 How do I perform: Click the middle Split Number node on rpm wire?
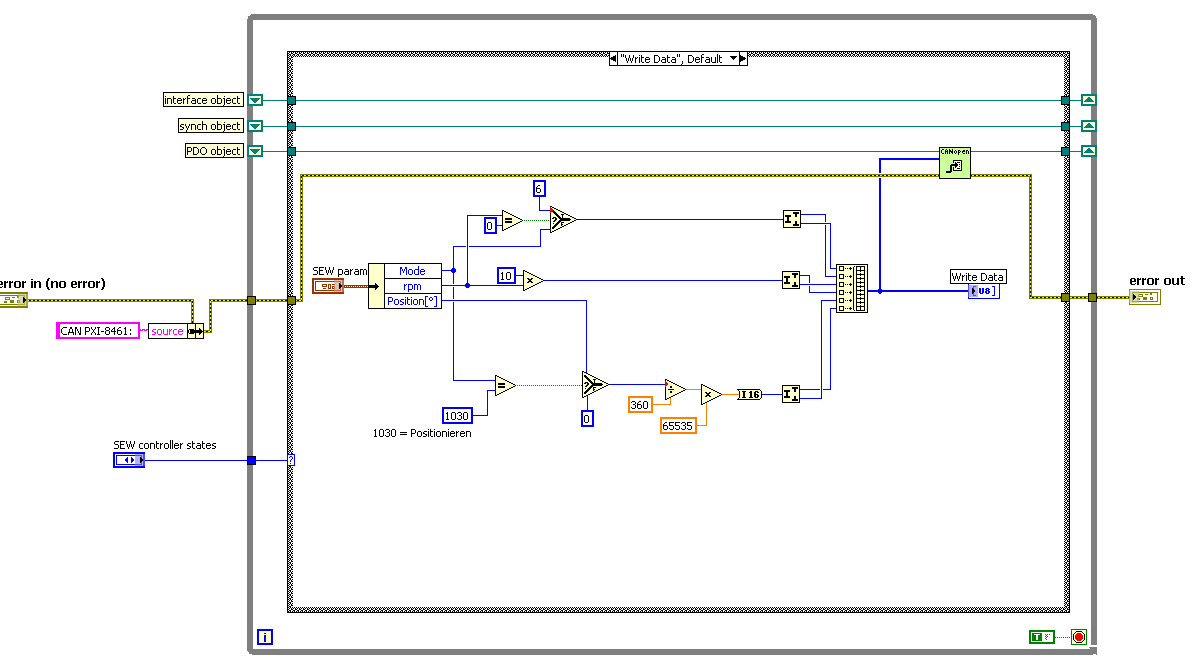click(792, 281)
